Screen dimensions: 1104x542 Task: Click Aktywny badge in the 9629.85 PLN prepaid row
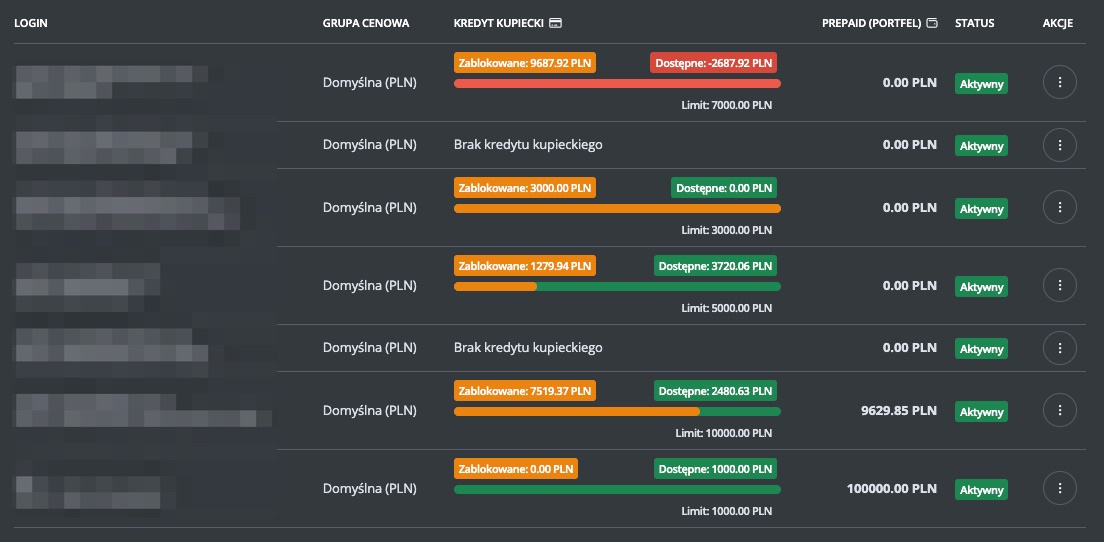981,412
